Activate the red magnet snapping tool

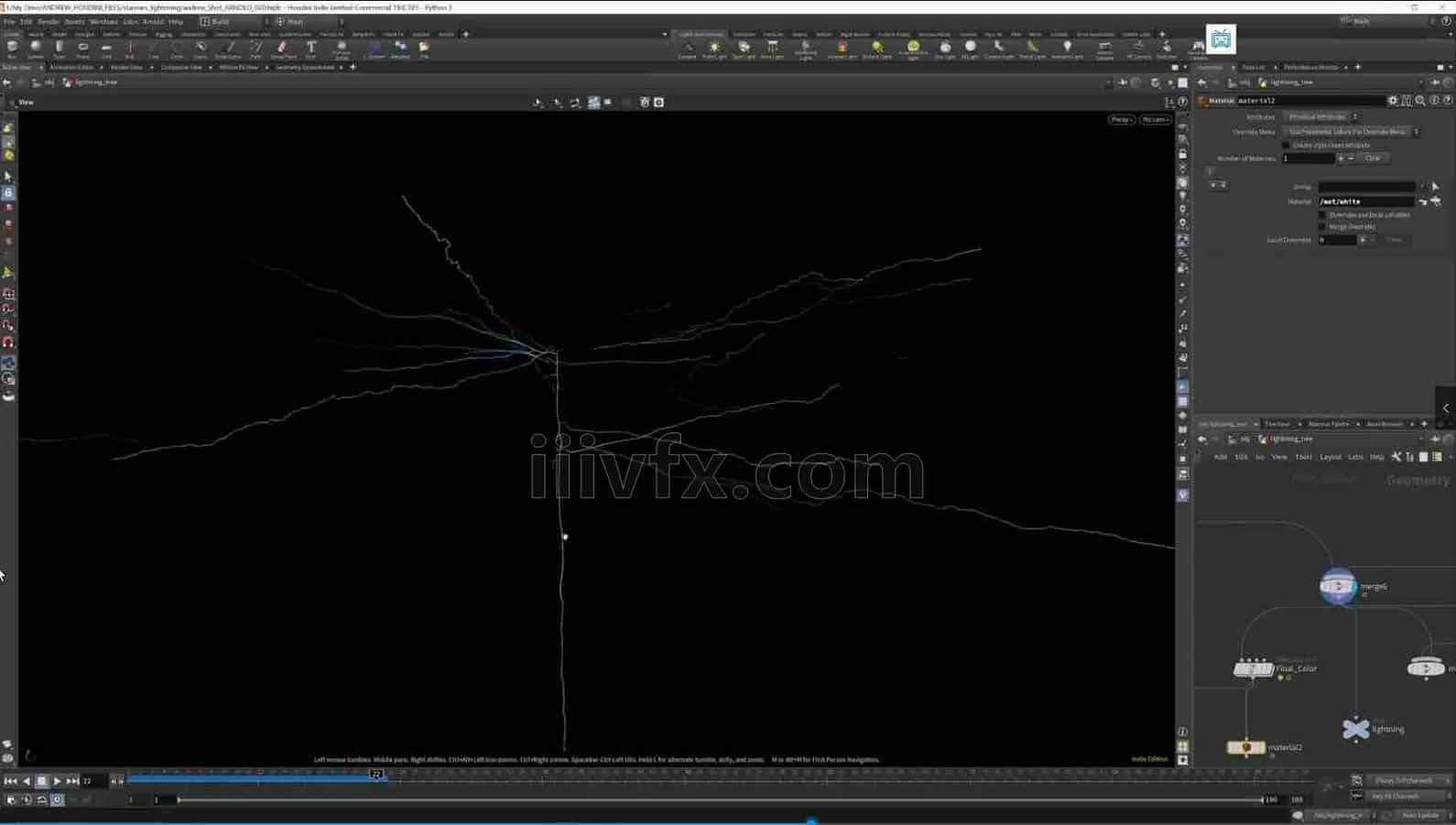coord(8,342)
